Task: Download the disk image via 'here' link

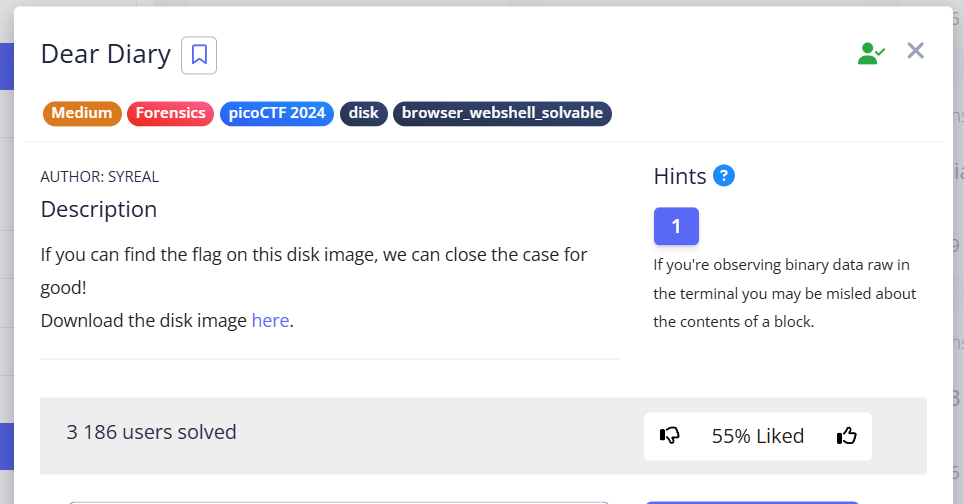Action: 270,321
